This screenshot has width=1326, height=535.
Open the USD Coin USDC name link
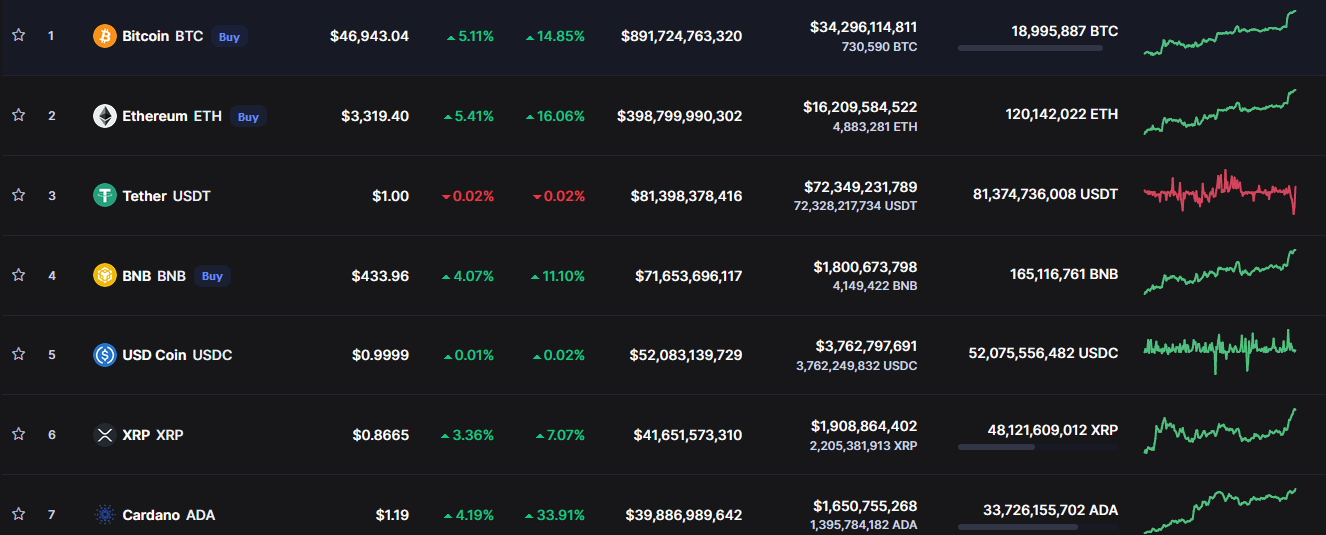pos(177,355)
